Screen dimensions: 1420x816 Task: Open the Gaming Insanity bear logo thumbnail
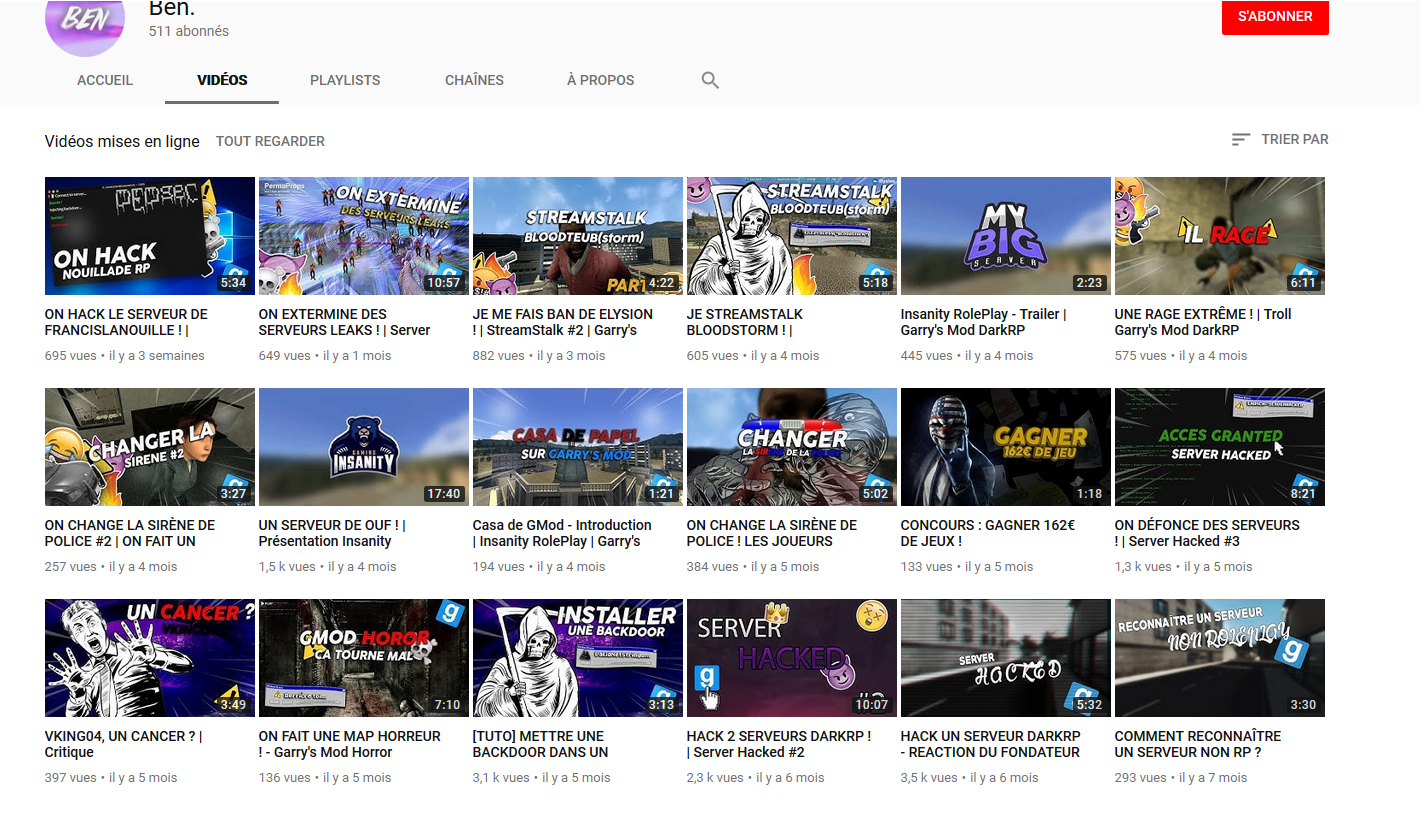(364, 447)
